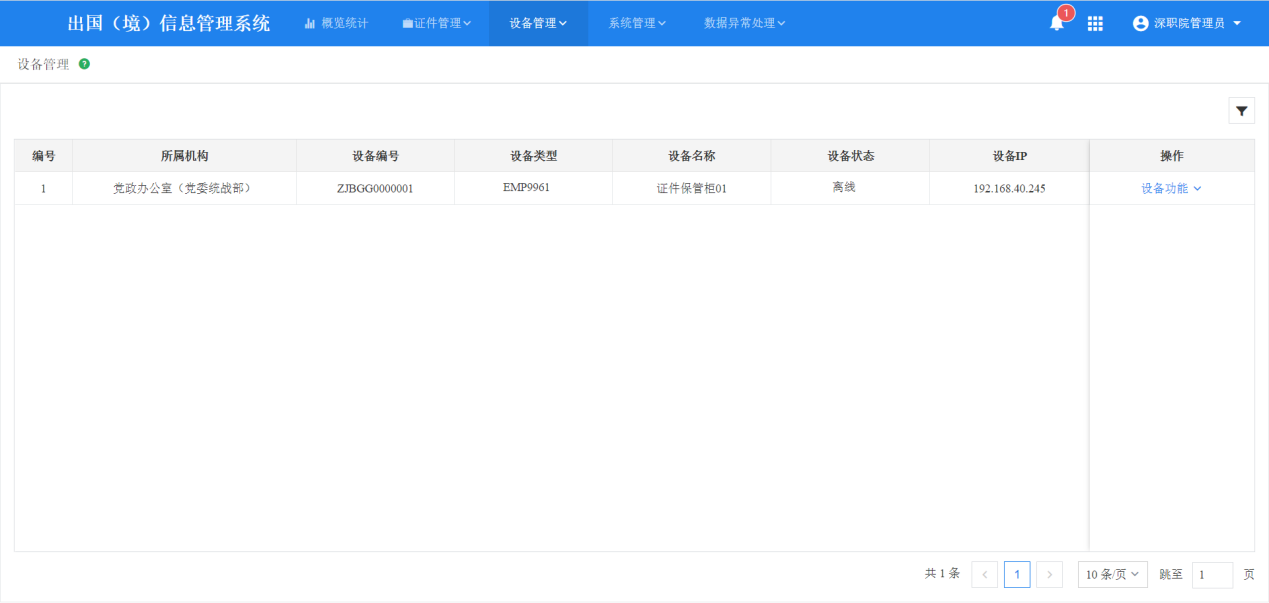Open the apps grid icon
The height and width of the screenshot is (603, 1269).
pos(1095,23)
